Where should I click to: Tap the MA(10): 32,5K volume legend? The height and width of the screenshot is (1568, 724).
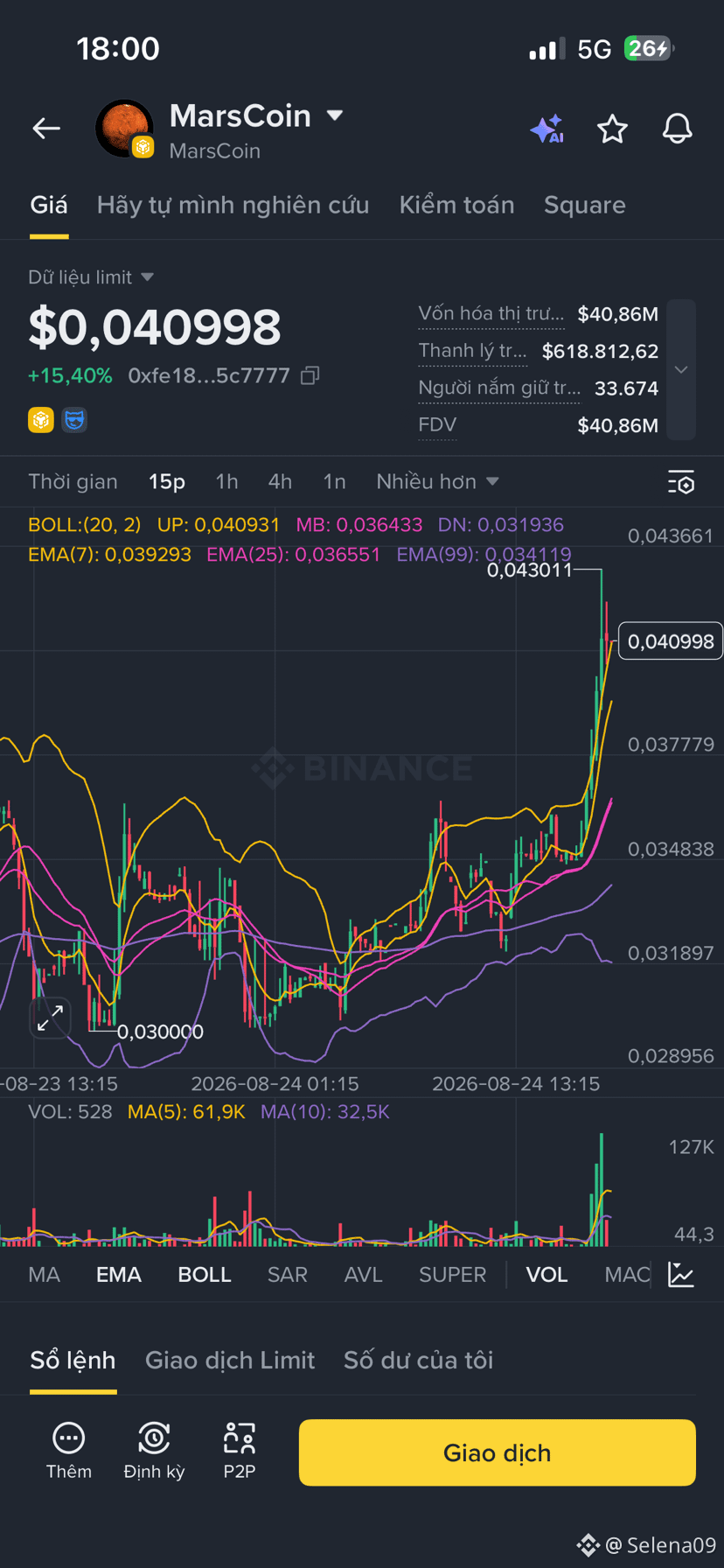click(325, 1112)
